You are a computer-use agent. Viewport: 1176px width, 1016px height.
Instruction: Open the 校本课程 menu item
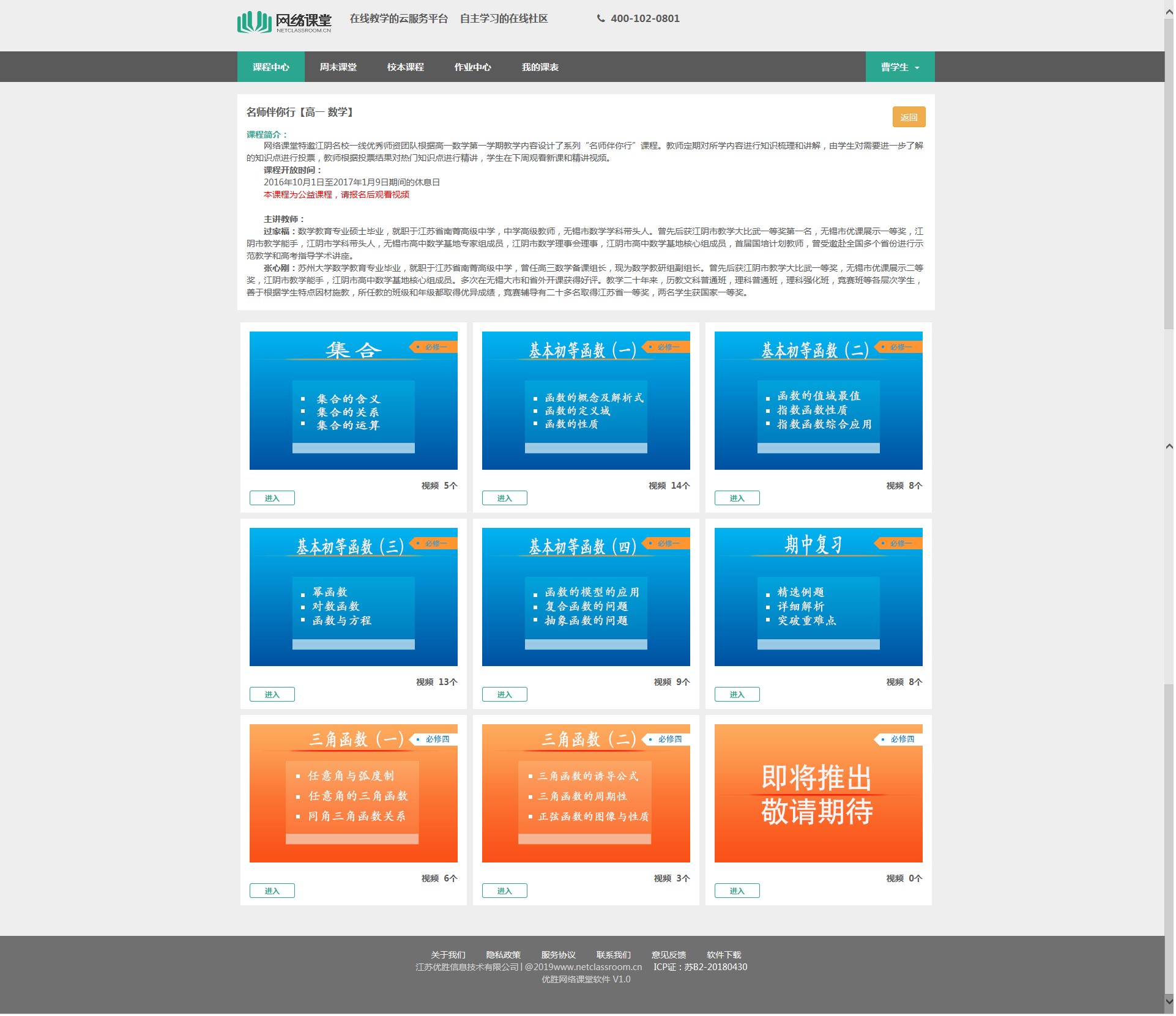[x=405, y=67]
